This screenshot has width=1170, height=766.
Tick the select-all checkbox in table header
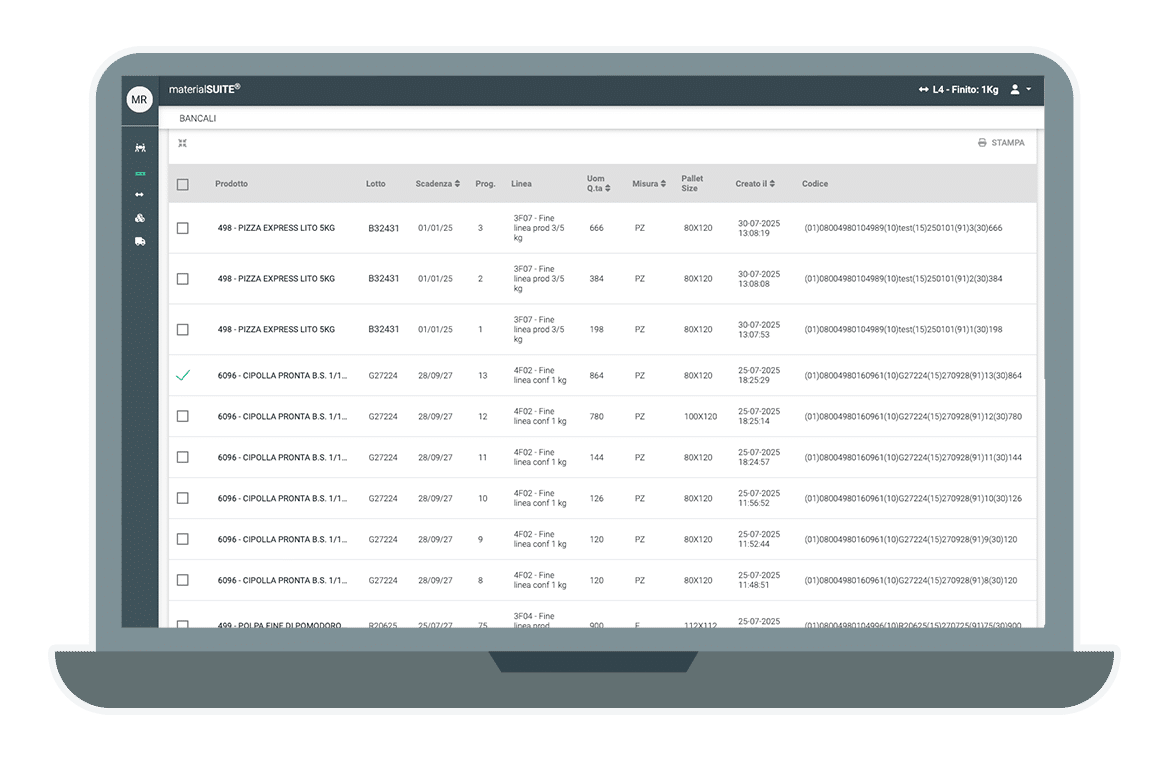point(182,184)
